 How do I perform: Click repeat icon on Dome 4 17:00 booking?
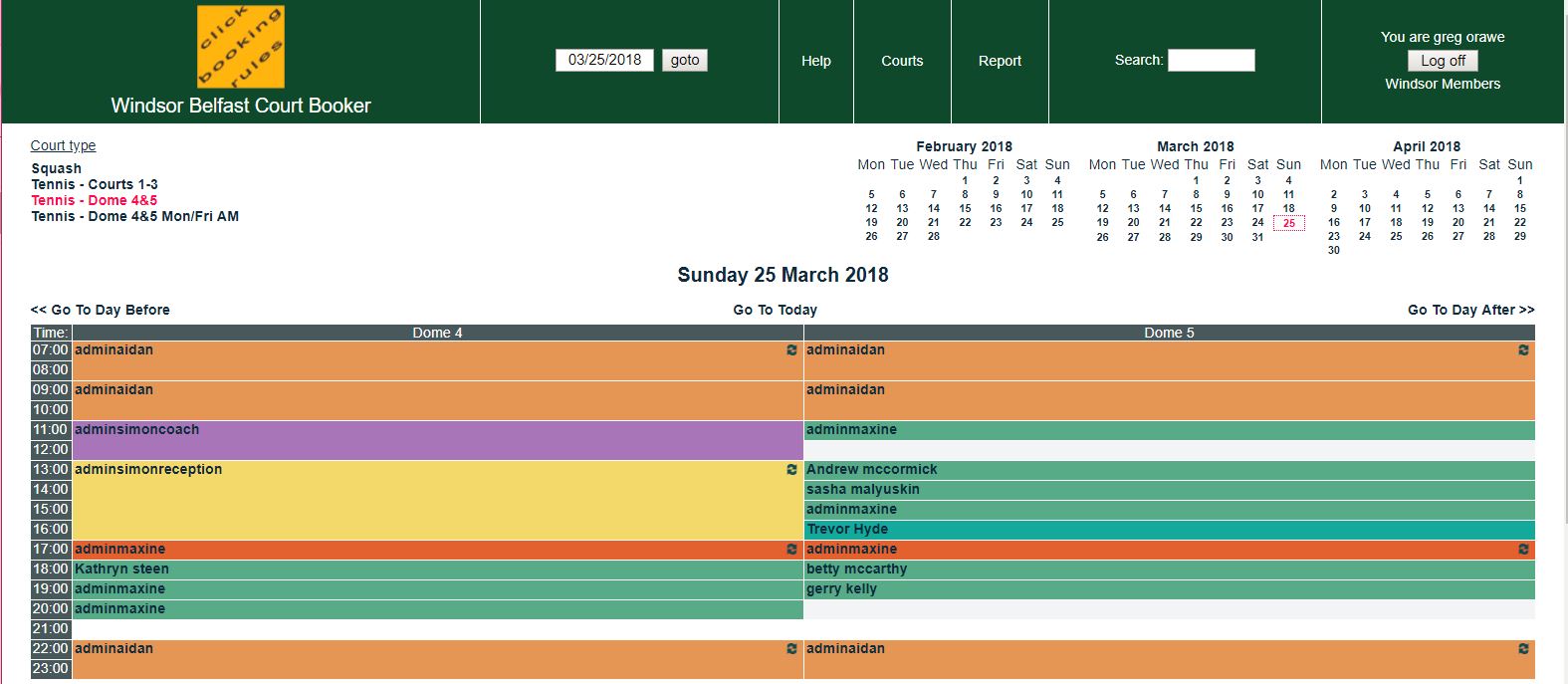[x=791, y=550]
